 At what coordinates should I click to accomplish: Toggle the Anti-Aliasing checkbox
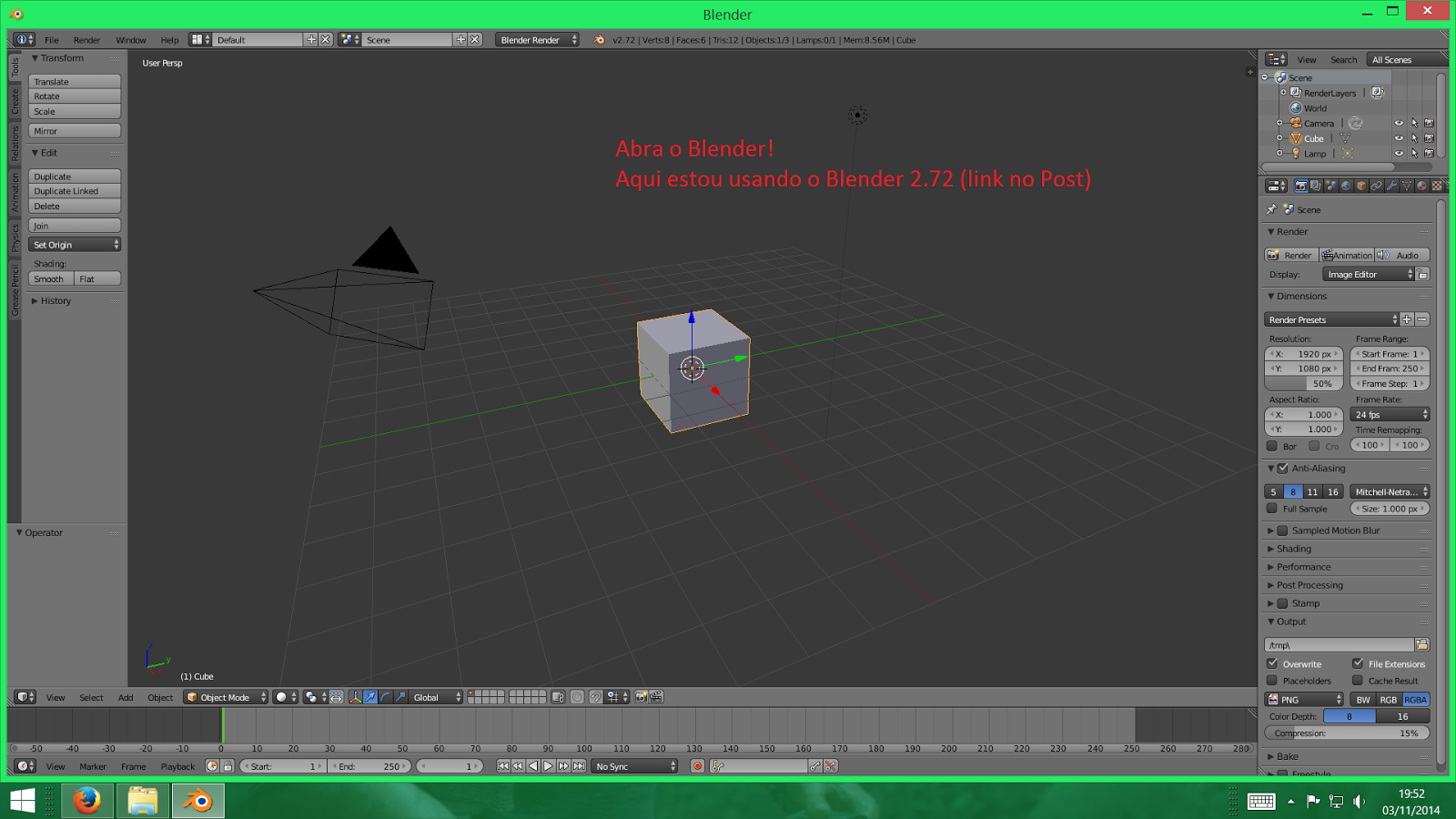1283,468
